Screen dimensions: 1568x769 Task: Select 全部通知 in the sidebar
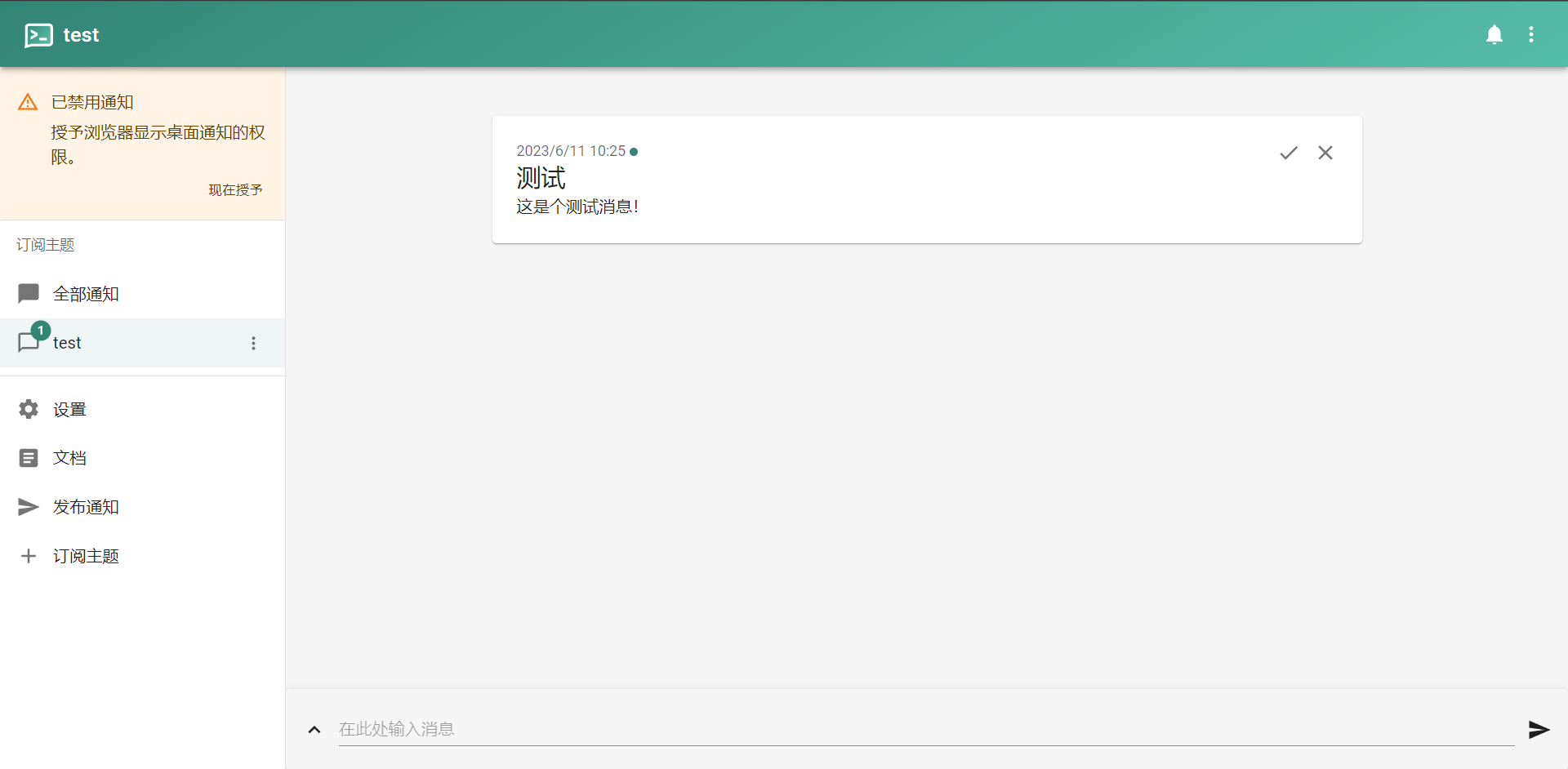(86, 294)
